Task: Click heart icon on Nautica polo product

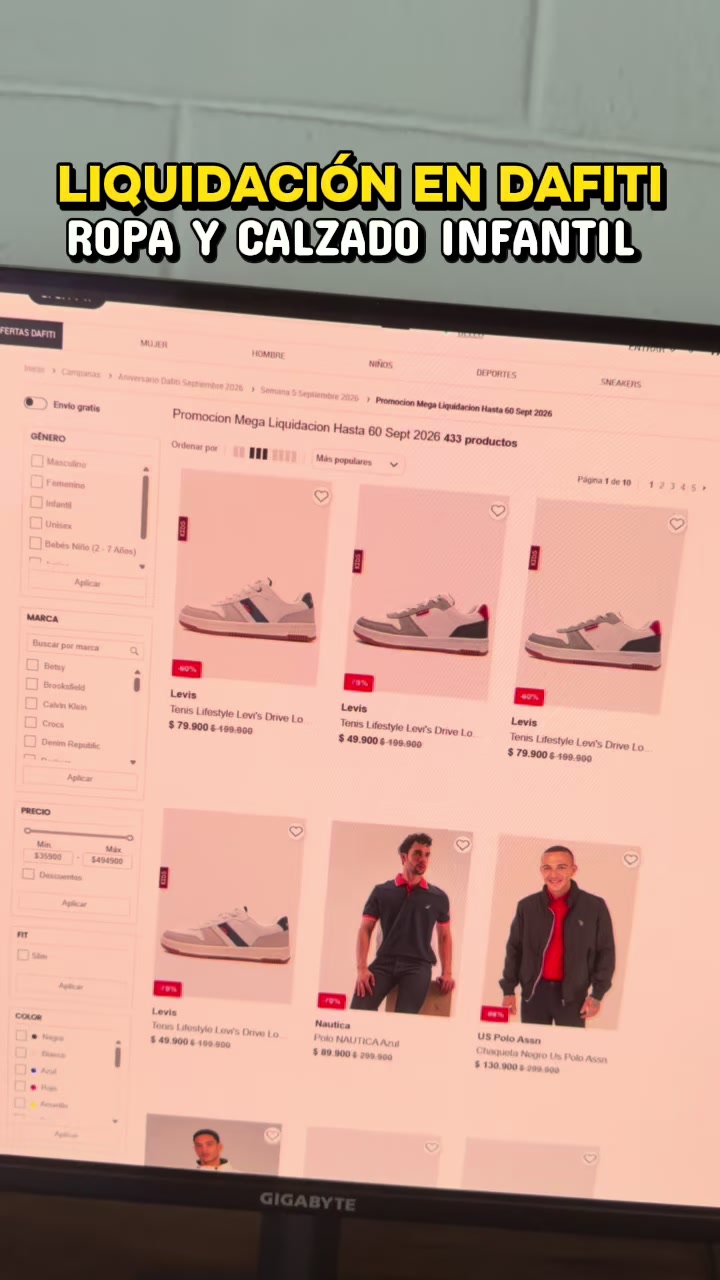Action: coord(462,845)
